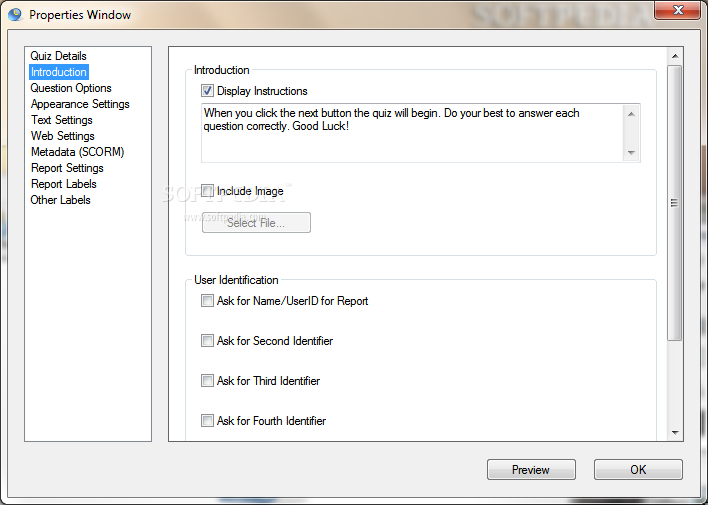Screen dimensions: 708x505
Task: Uncheck Display Instructions
Action: 207,91
